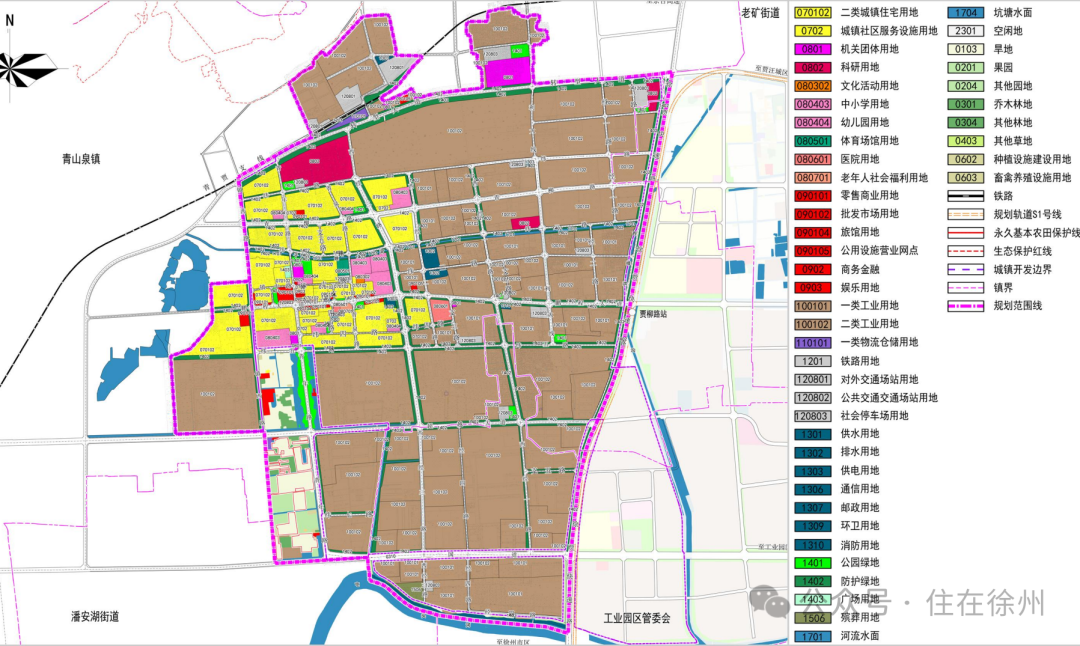Select the 0403 grassland legend swatch

(x=966, y=140)
